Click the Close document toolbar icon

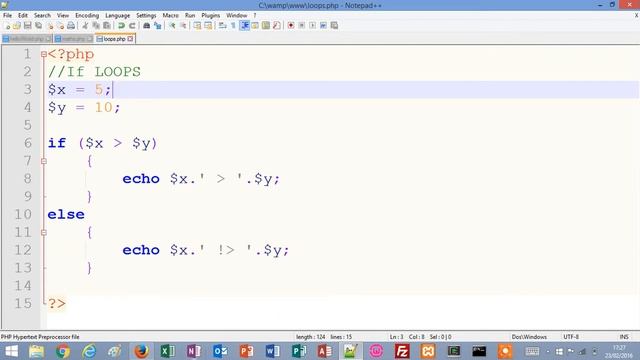pos(50,26)
